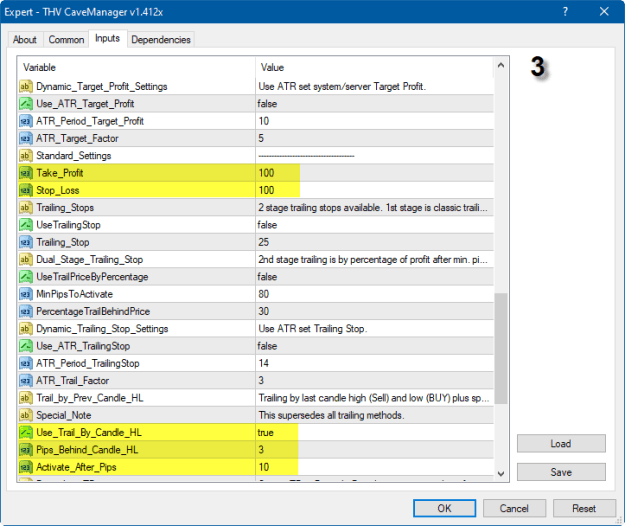
Task: Click the ATR_Target_Factor numeric icon
Action: pos(25,138)
